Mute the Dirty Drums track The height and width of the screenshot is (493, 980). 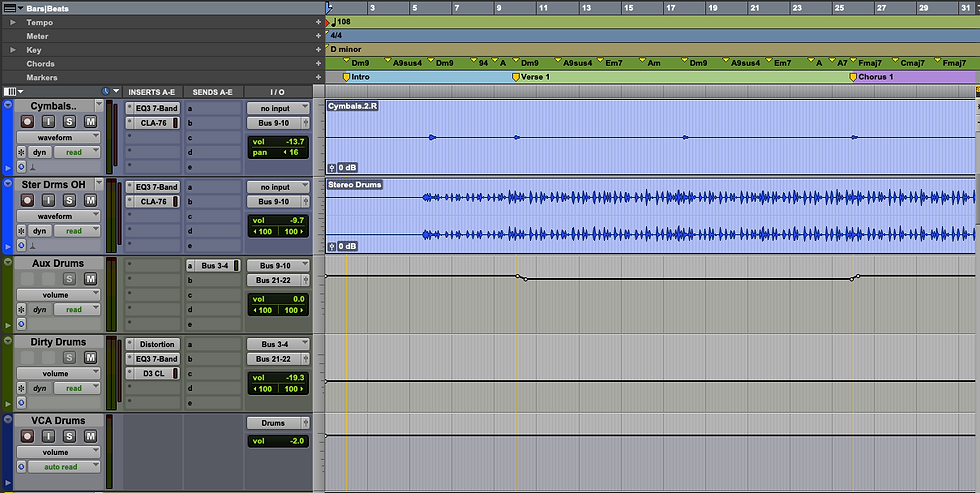pyautogui.click(x=91, y=357)
